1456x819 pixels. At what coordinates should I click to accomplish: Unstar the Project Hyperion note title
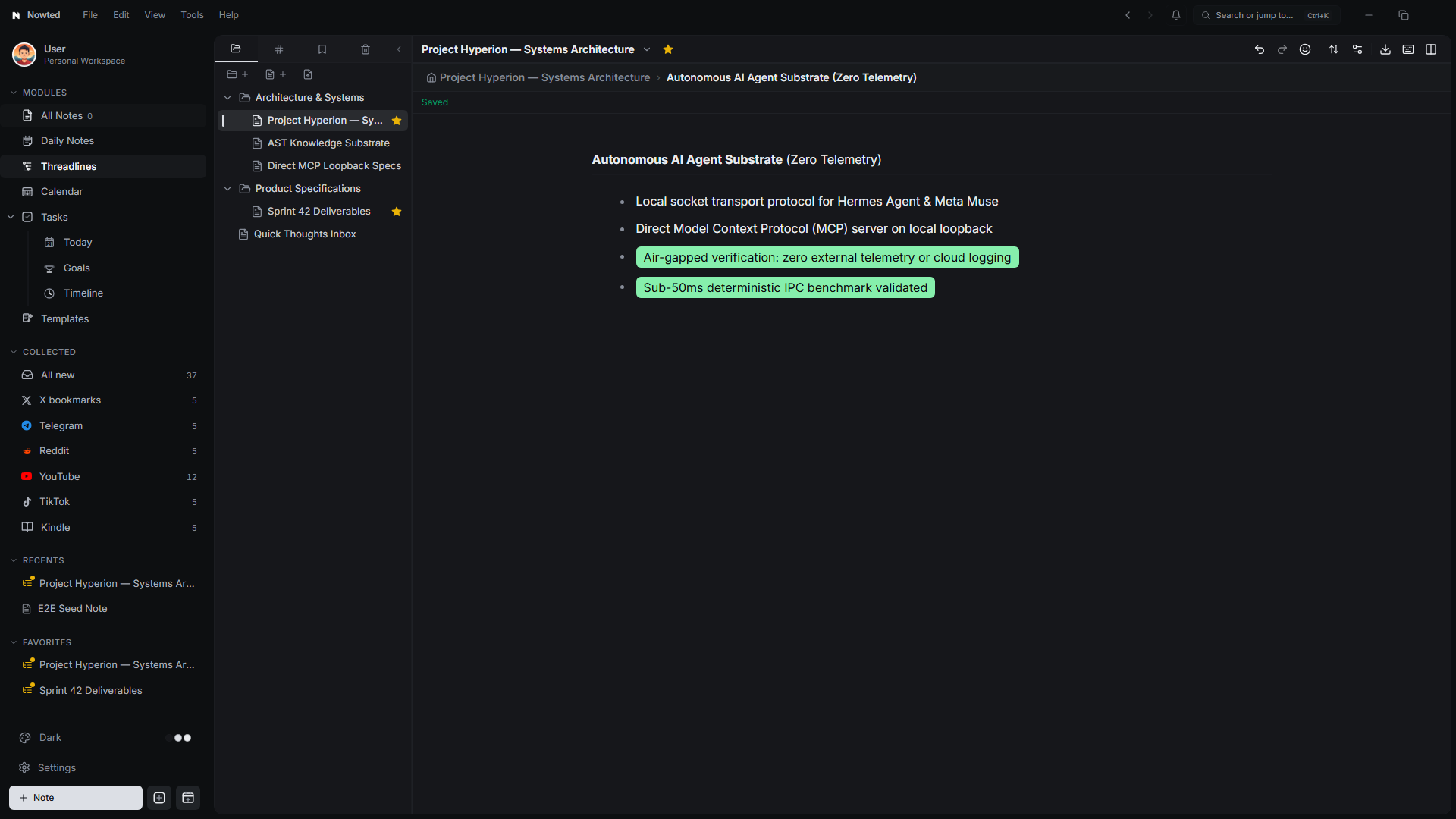[x=668, y=49]
